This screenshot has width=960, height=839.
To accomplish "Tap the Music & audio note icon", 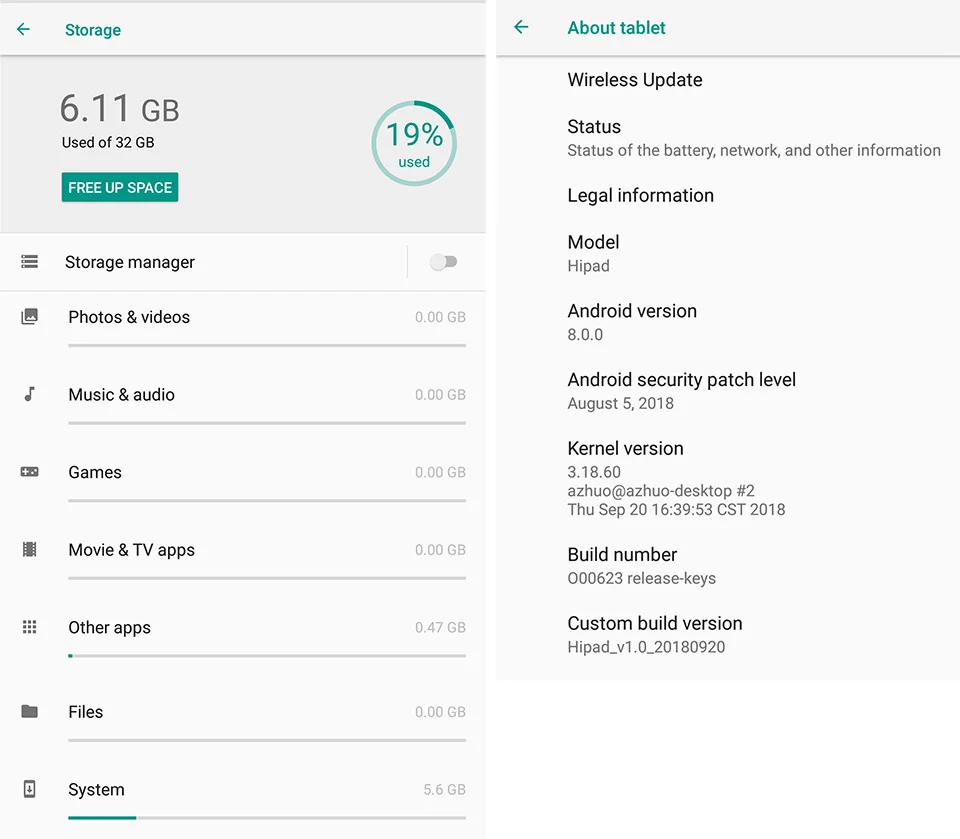I will [29, 394].
